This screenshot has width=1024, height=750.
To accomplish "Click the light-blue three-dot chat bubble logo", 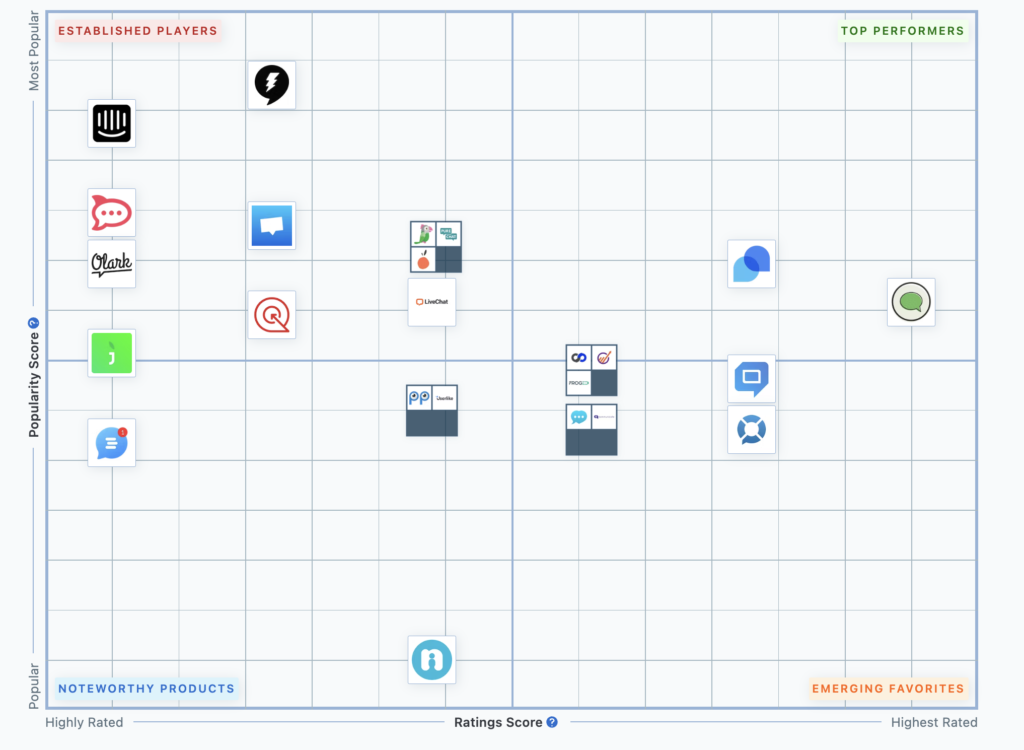I will pyautogui.click(x=579, y=417).
